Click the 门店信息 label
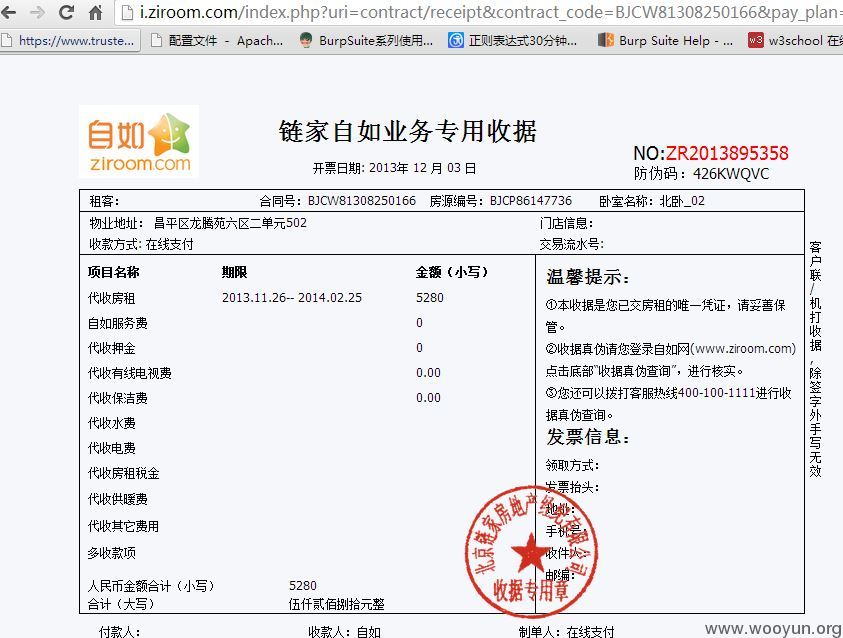This screenshot has width=843, height=638. pyautogui.click(x=566, y=223)
